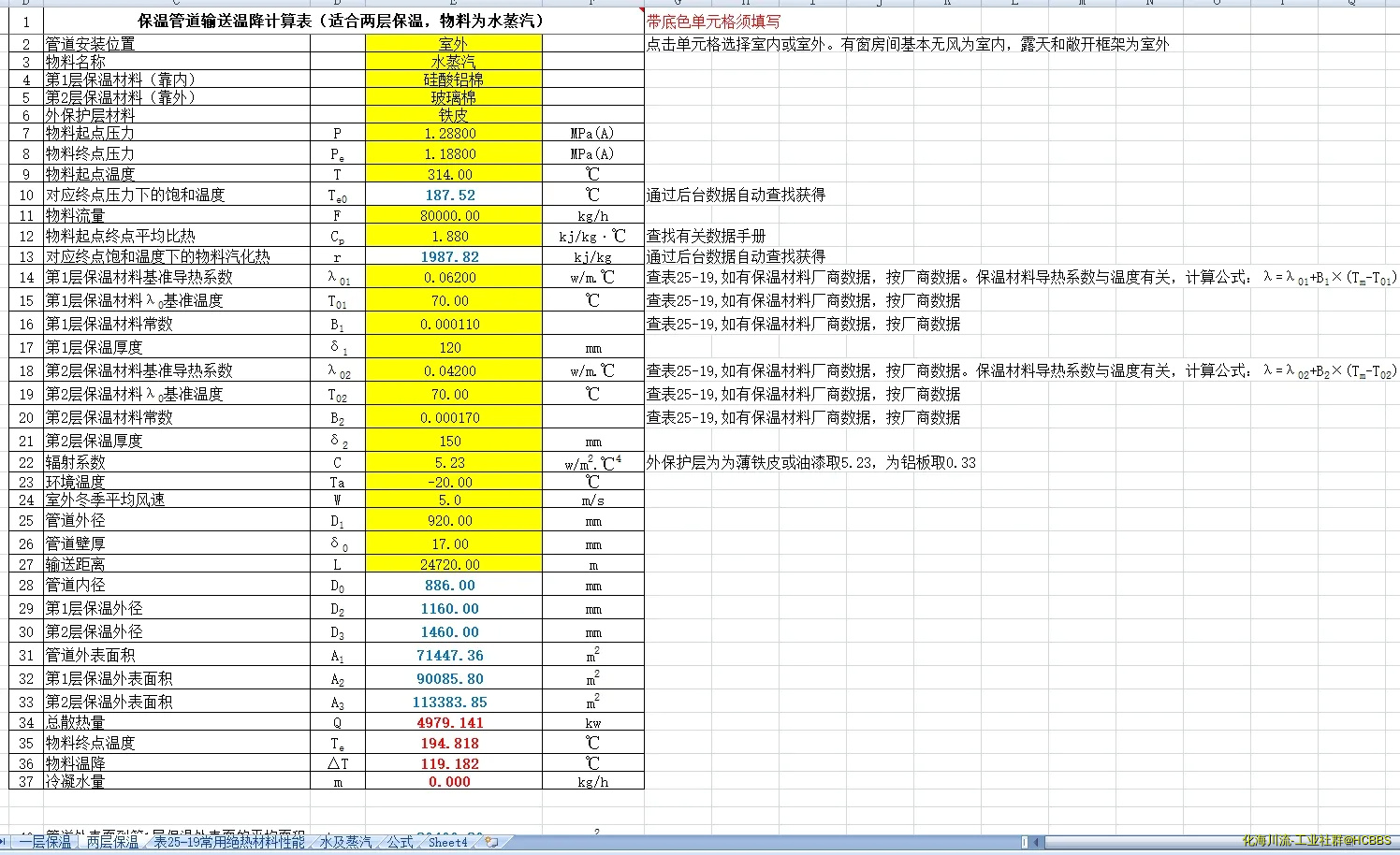The width and height of the screenshot is (1400, 855).
Task: Click the B2 constant cell 0.000170
Action: coord(454,417)
